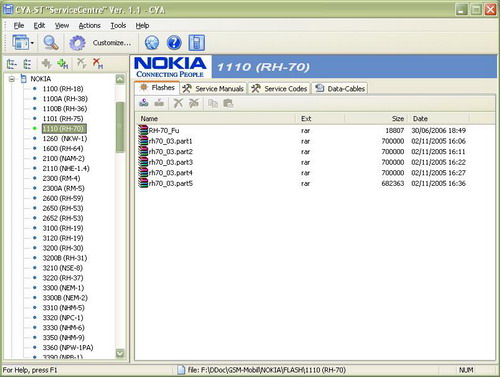Click the gray delete item icon
The width and height of the screenshot is (500, 377).
click(x=81, y=63)
